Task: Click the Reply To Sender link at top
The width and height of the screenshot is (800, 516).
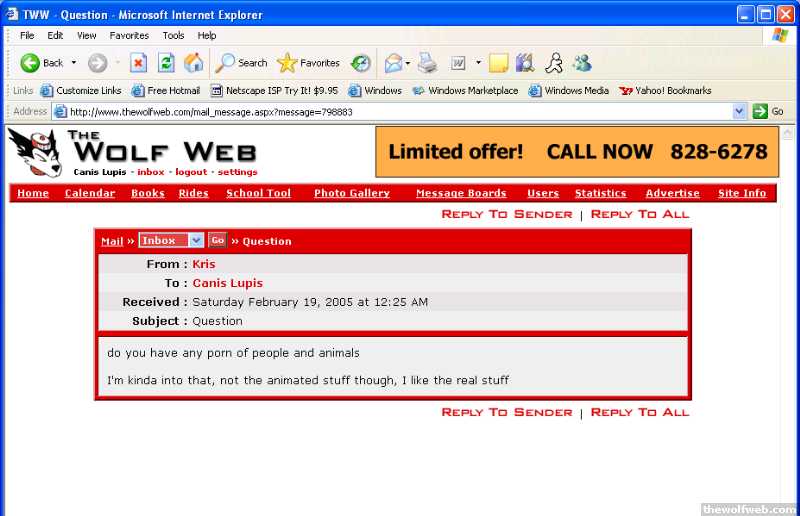Action: coord(506,214)
